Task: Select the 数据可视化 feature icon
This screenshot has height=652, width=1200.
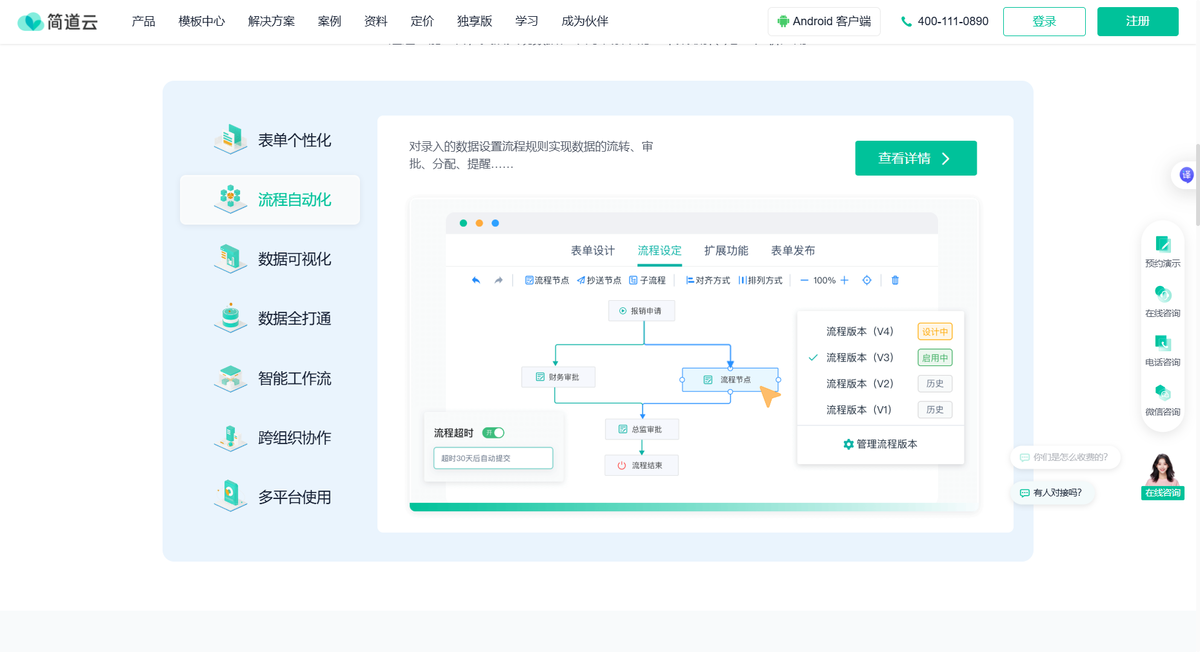Action: pyautogui.click(x=230, y=258)
